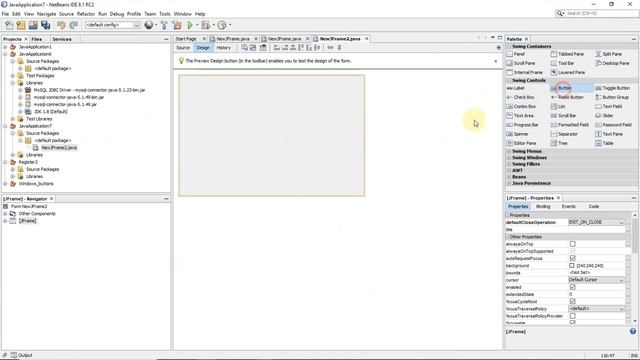Expand the Swing Menus palette category
Image resolution: width=640 pixels, height=360 pixels.
pyautogui.click(x=509, y=151)
